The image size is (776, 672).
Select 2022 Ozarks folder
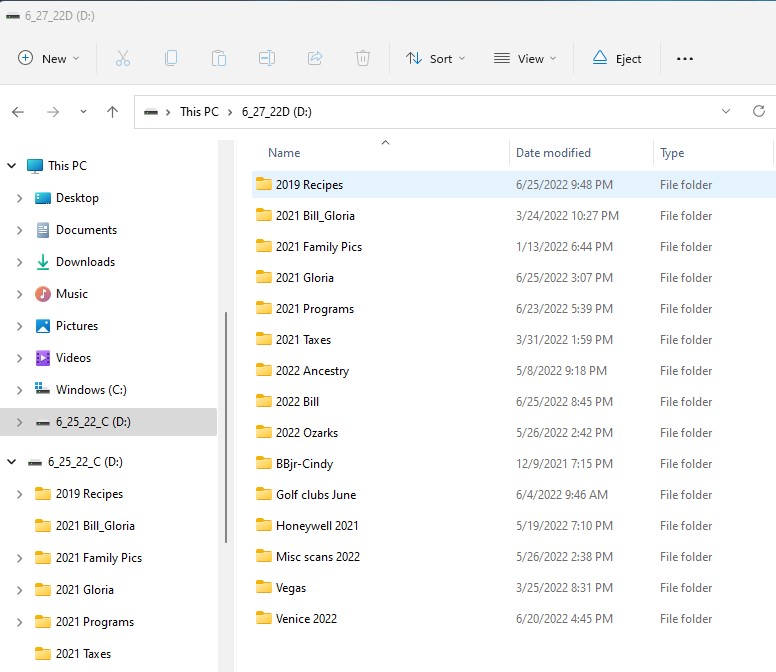point(307,432)
